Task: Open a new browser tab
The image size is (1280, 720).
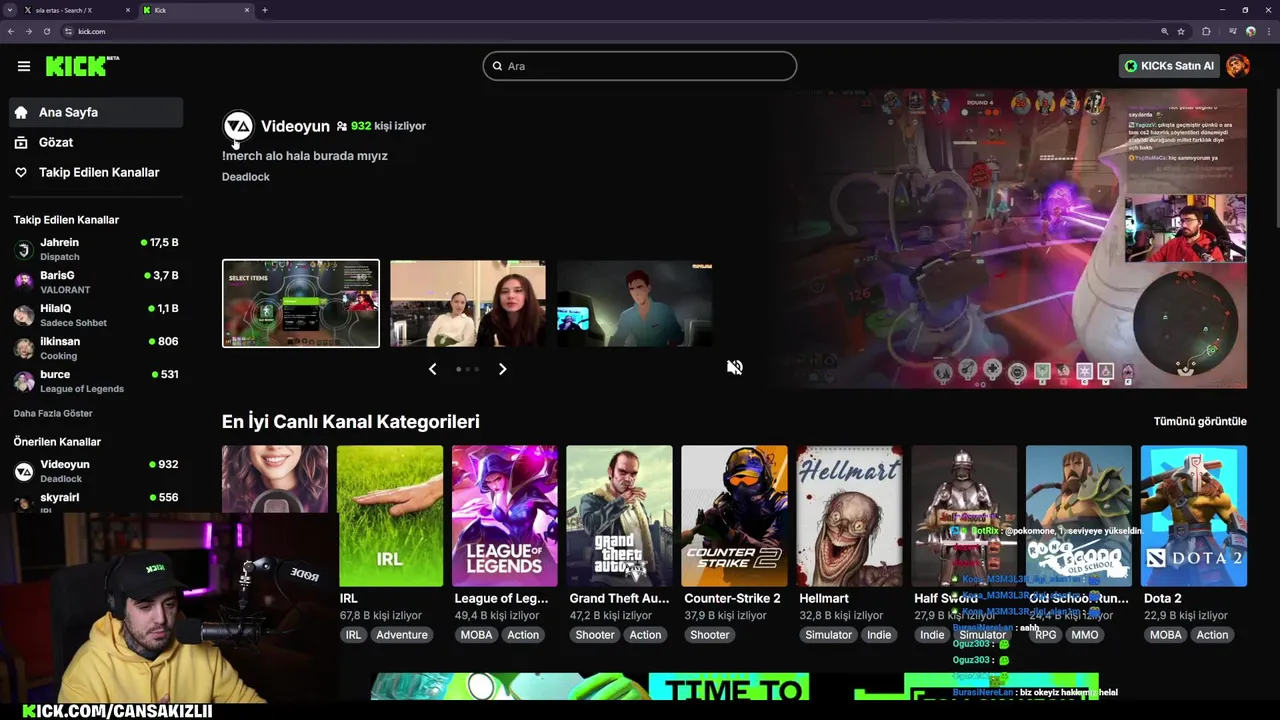Action: pos(265,10)
